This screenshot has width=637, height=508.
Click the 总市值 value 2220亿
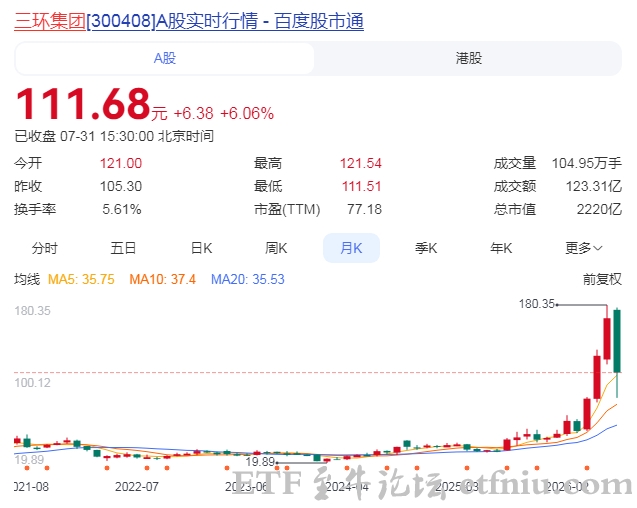tap(599, 209)
